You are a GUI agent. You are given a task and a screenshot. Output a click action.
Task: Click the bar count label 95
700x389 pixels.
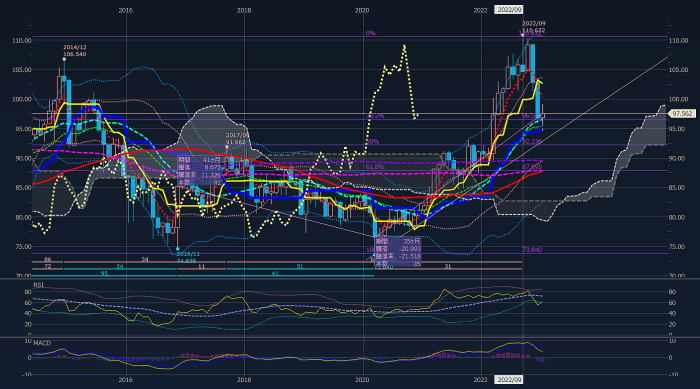pos(104,274)
